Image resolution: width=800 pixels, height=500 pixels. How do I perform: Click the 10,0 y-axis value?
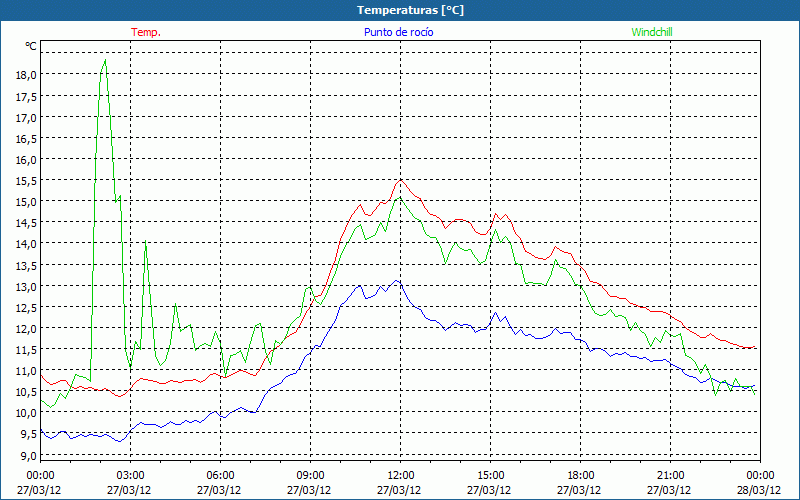(x=27, y=412)
